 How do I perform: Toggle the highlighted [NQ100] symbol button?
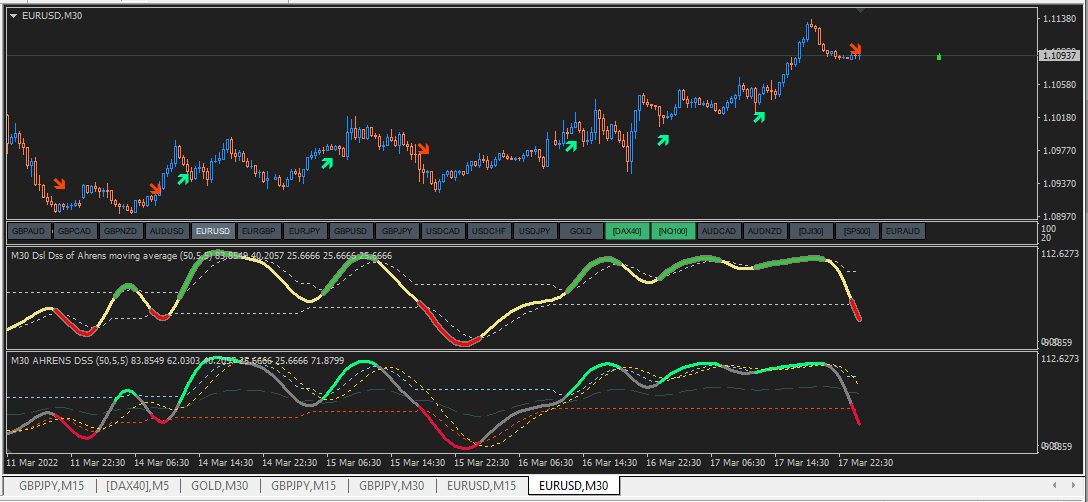point(672,231)
